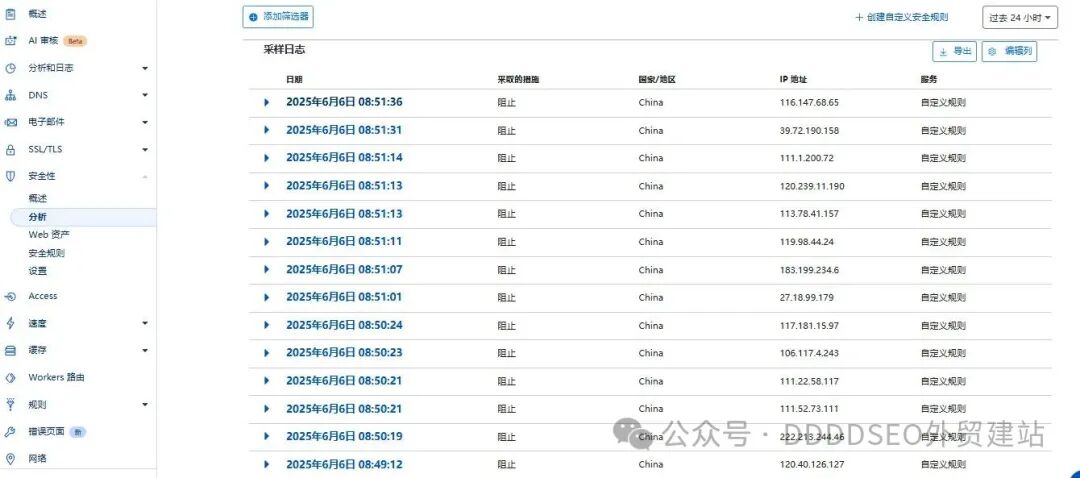Click the 添加筛选器 button
Image resolution: width=1080 pixels, height=478 pixels.
click(x=278, y=17)
